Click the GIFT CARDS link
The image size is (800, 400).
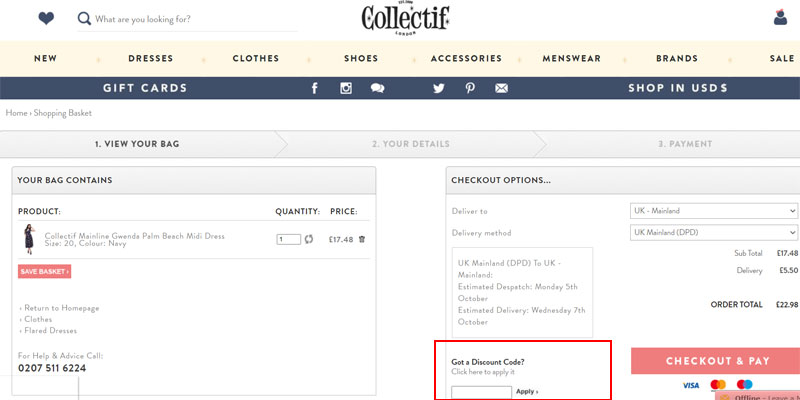point(145,88)
